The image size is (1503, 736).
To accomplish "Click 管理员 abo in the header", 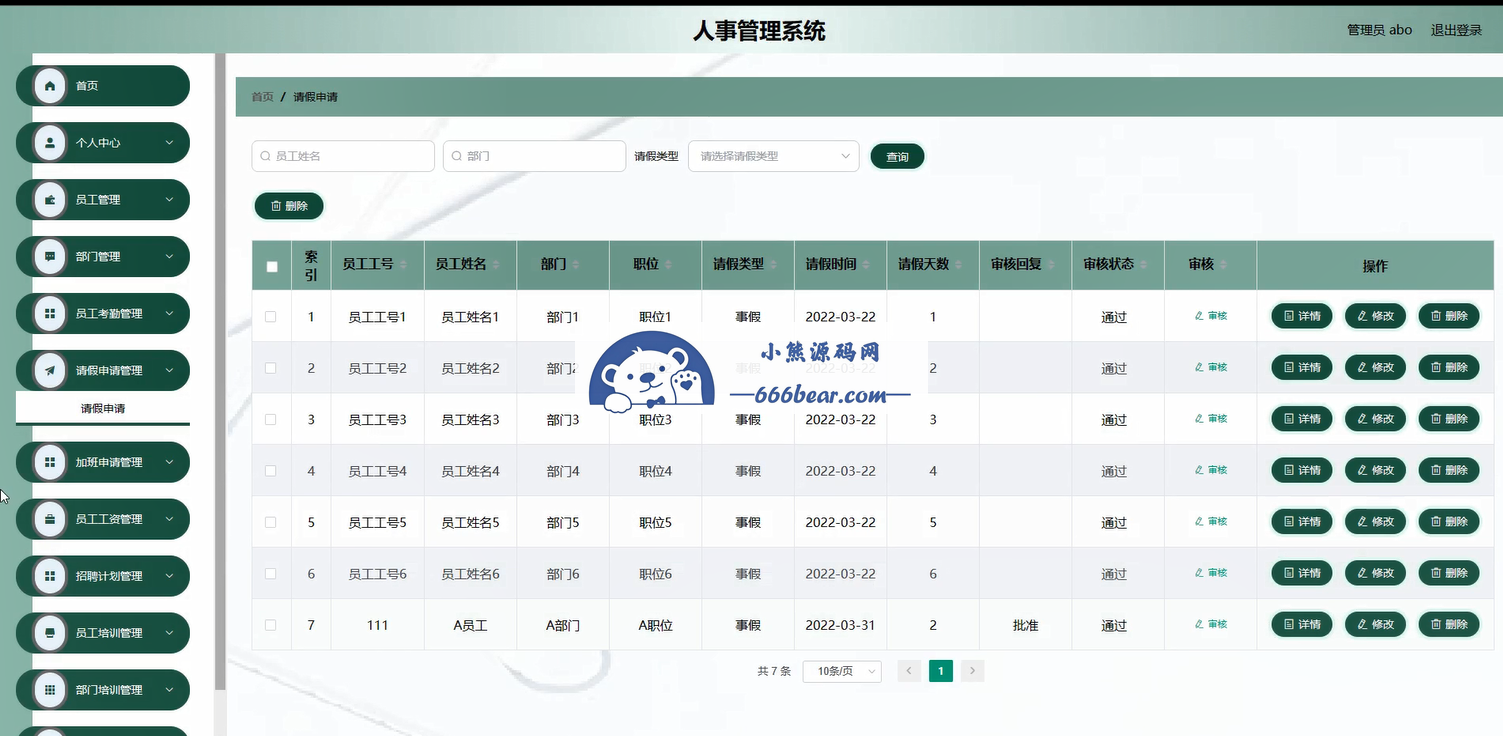I will click(1379, 30).
